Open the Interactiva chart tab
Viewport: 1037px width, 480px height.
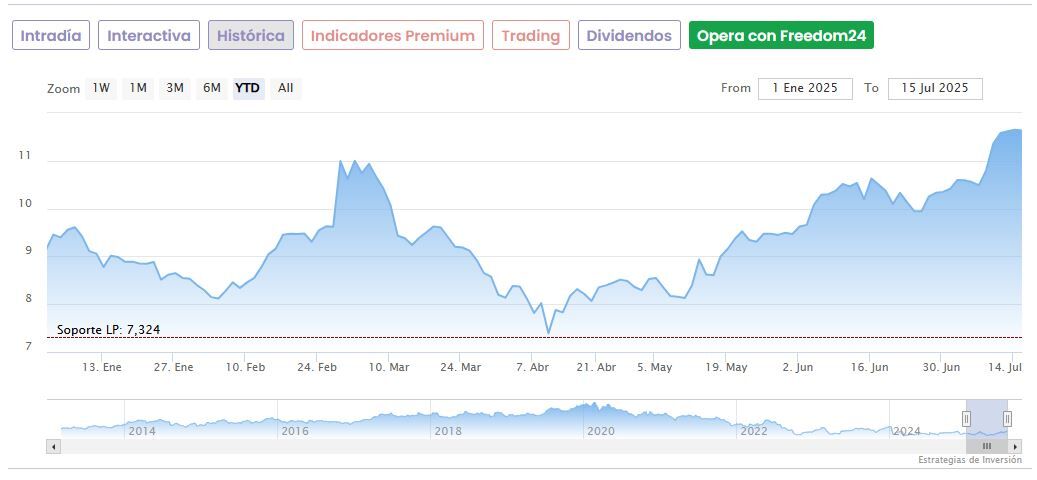coord(149,36)
